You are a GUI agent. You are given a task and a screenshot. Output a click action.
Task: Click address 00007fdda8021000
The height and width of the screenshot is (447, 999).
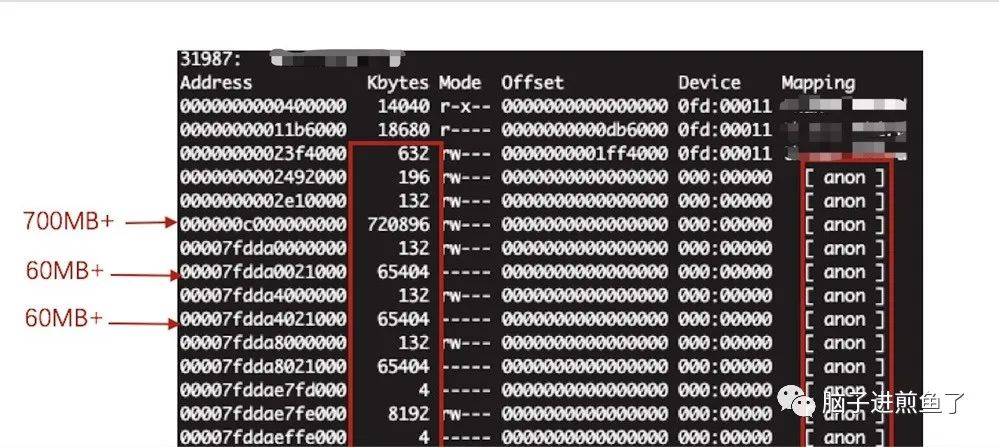[263, 367]
